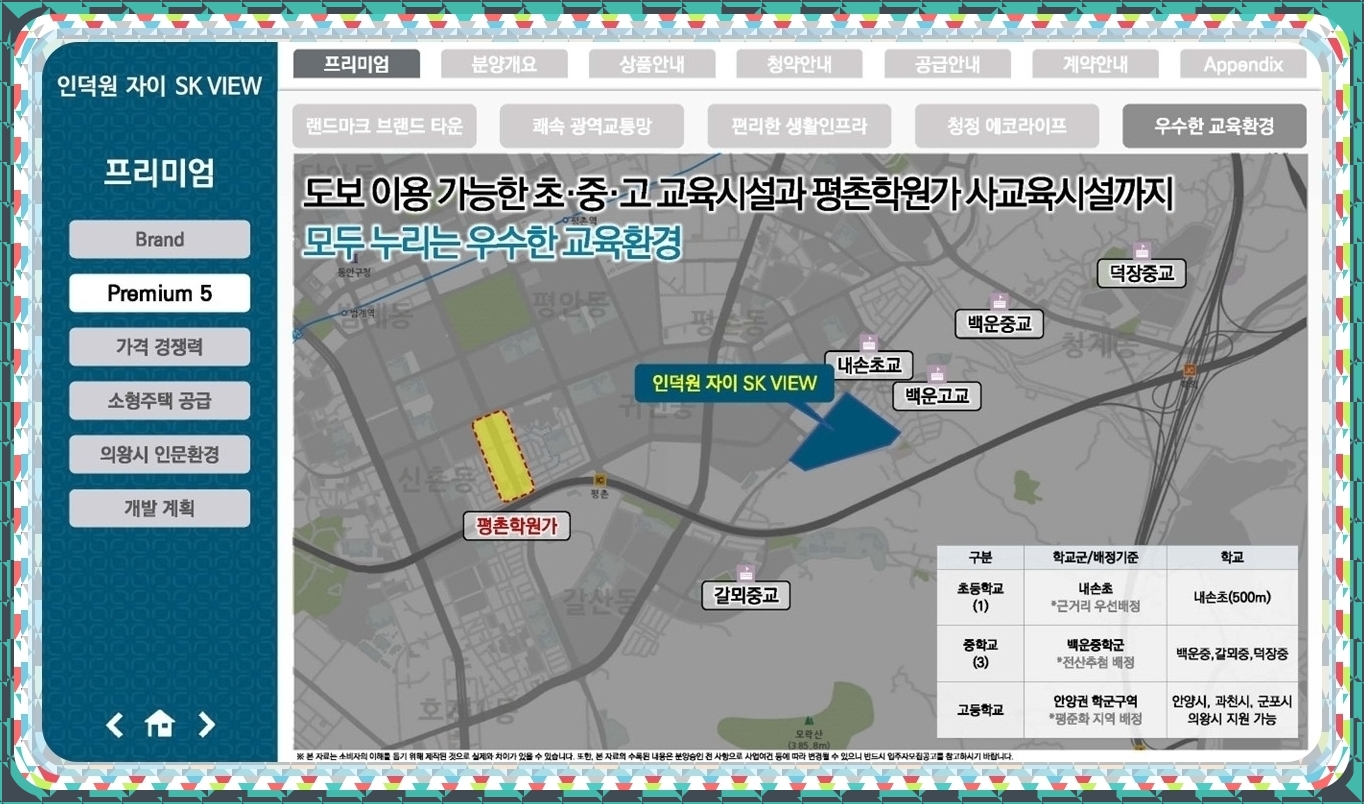
Task: Select 쾌속 광역교통망 sub-tab
Action: coord(592,126)
